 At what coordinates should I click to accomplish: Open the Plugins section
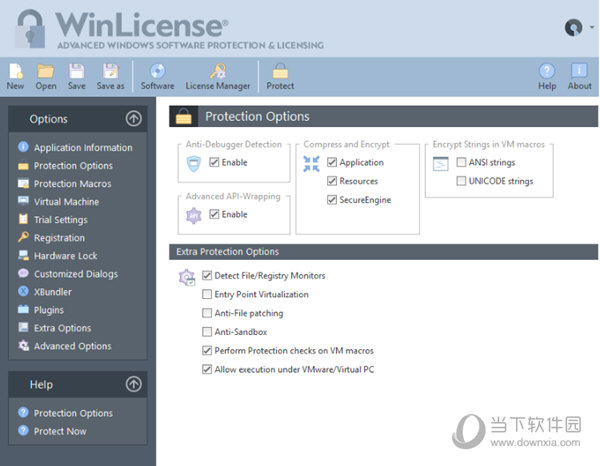click(49, 310)
